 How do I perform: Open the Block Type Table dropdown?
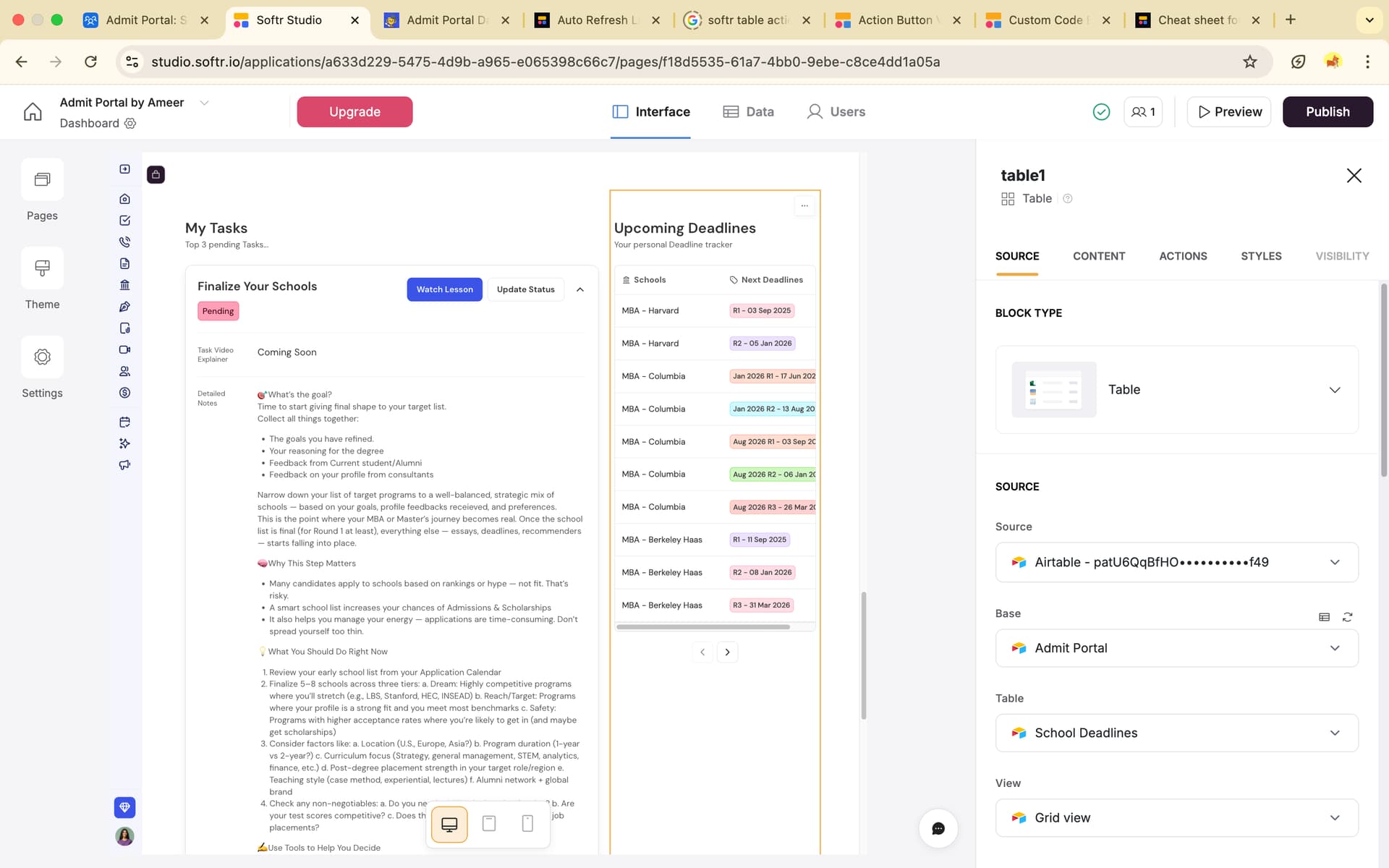(1176, 389)
